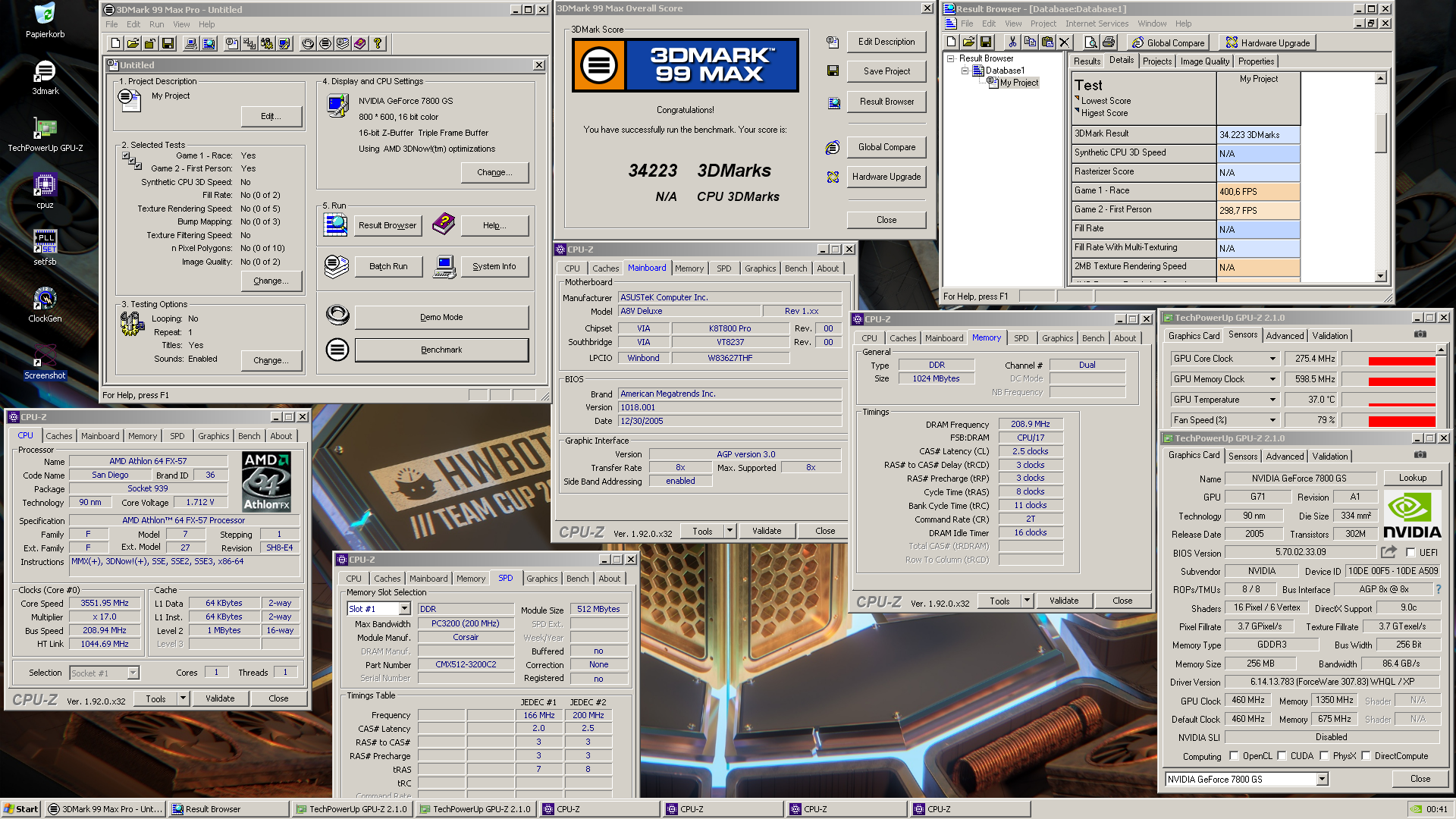This screenshot has height=819, width=1456.
Task: Open Slot #1 memory slot dropdown in CPU-Z SPD
Action: pos(405,609)
